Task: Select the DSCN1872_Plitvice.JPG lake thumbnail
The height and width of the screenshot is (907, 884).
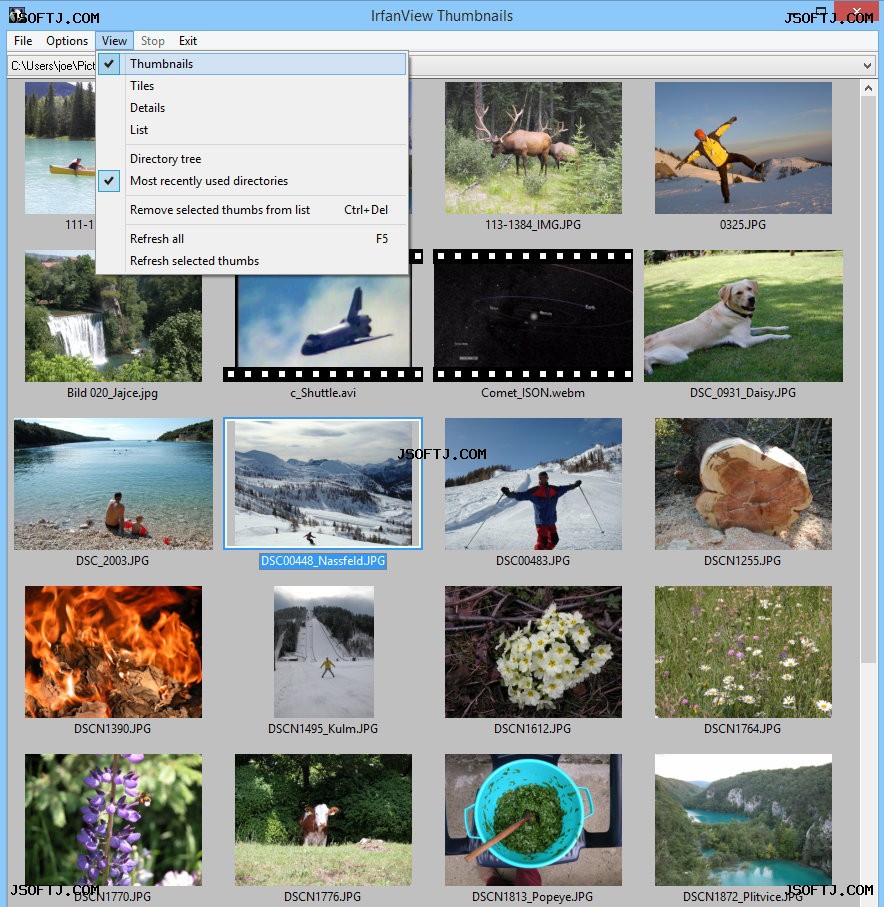Action: pos(743,820)
